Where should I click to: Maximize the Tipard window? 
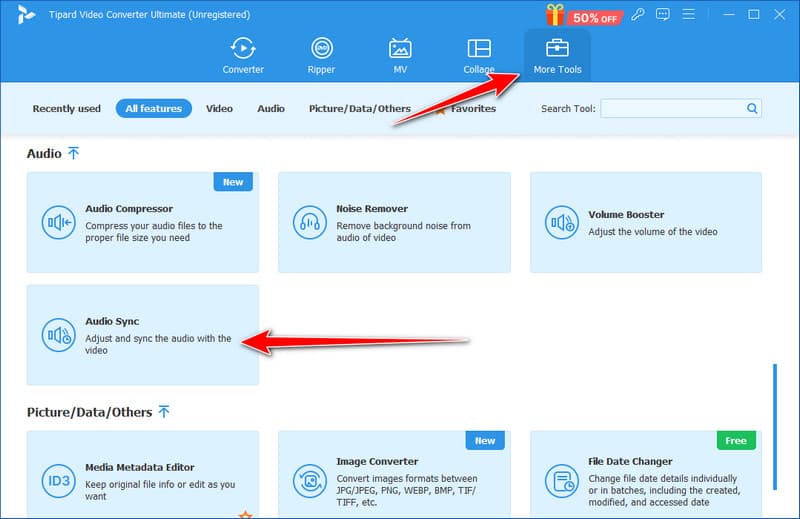(754, 14)
